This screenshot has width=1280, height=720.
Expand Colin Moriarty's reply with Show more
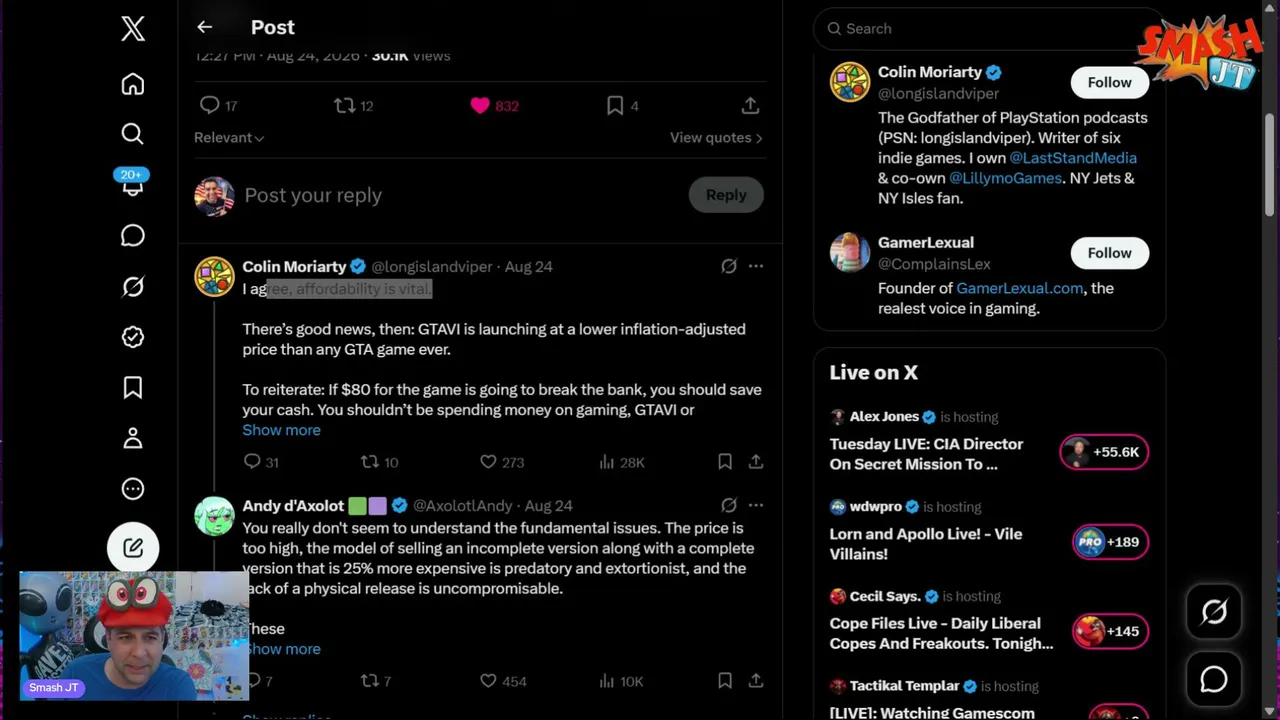[x=281, y=430]
